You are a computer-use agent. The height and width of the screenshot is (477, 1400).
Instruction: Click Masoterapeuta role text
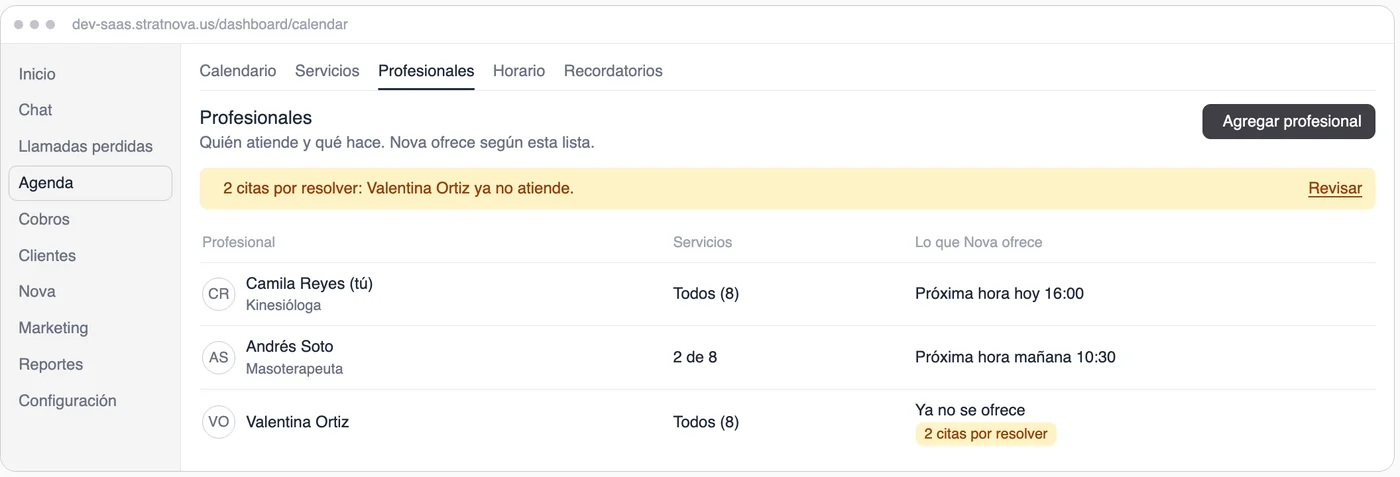pos(294,368)
